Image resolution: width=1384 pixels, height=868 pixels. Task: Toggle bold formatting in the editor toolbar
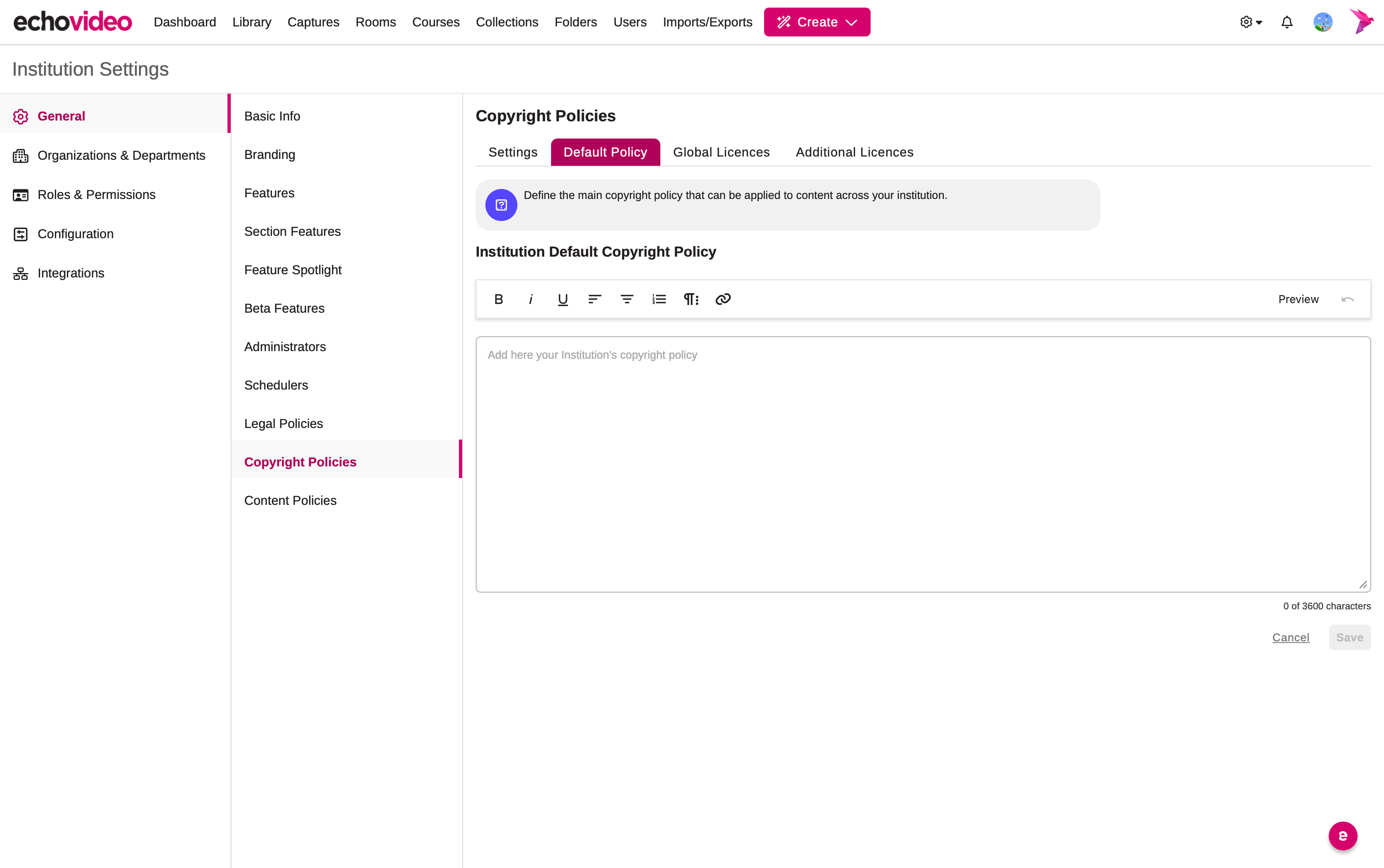(499, 299)
